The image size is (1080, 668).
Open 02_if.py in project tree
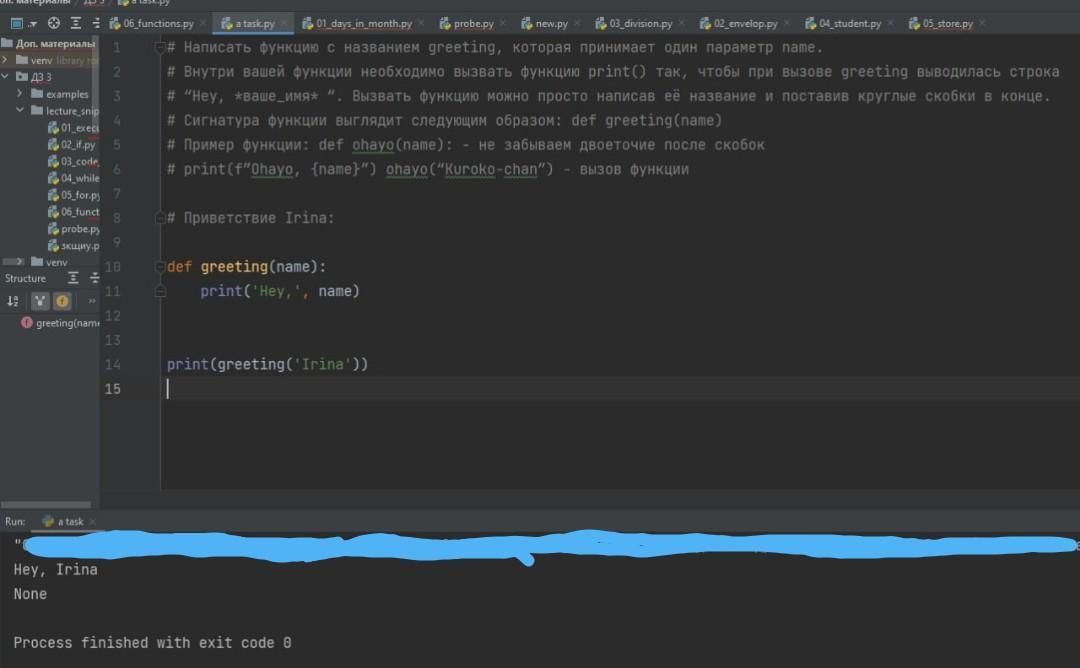(72, 145)
